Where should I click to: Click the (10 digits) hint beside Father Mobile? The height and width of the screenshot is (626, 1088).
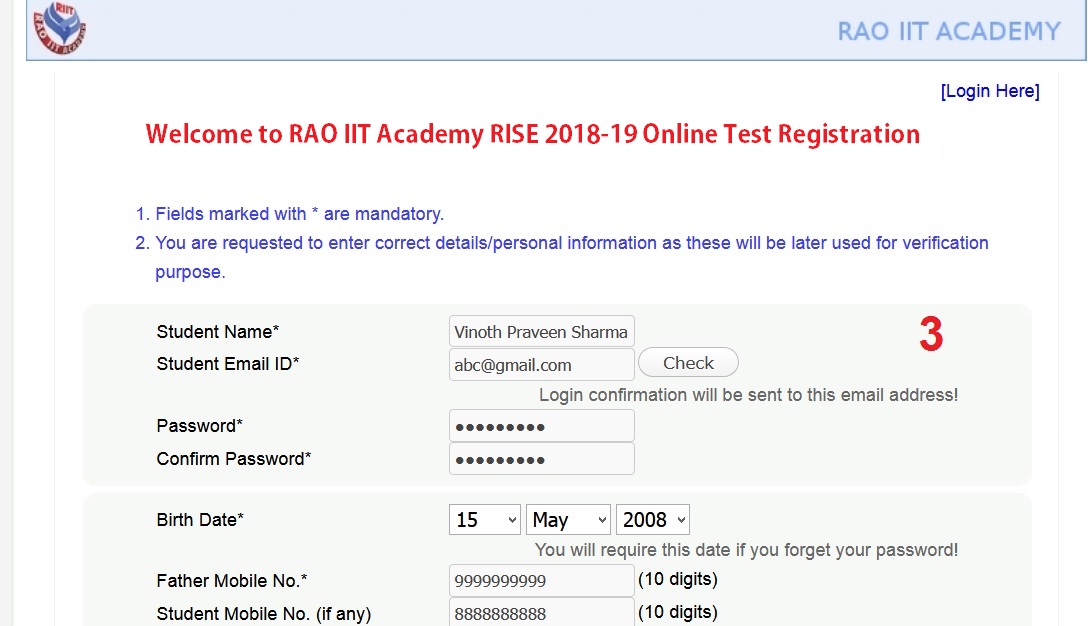point(678,579)
